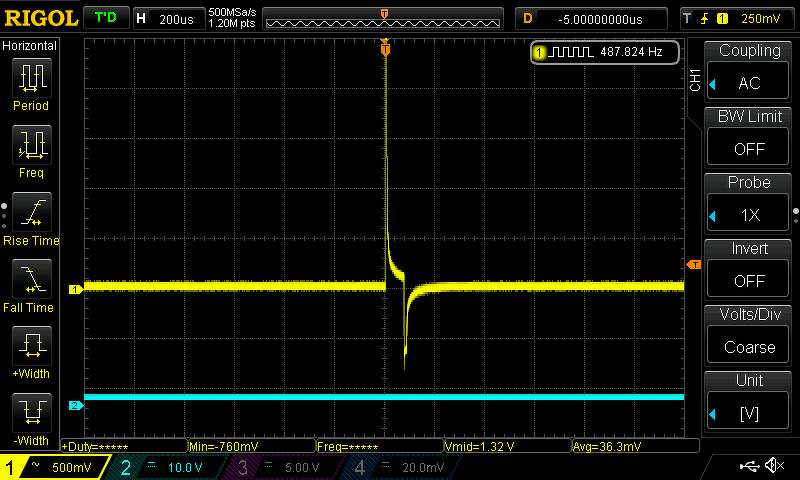This screenshot has width=800, height=480.
Task: Click the trigger level 250mV readout
Action: point(760,19)
